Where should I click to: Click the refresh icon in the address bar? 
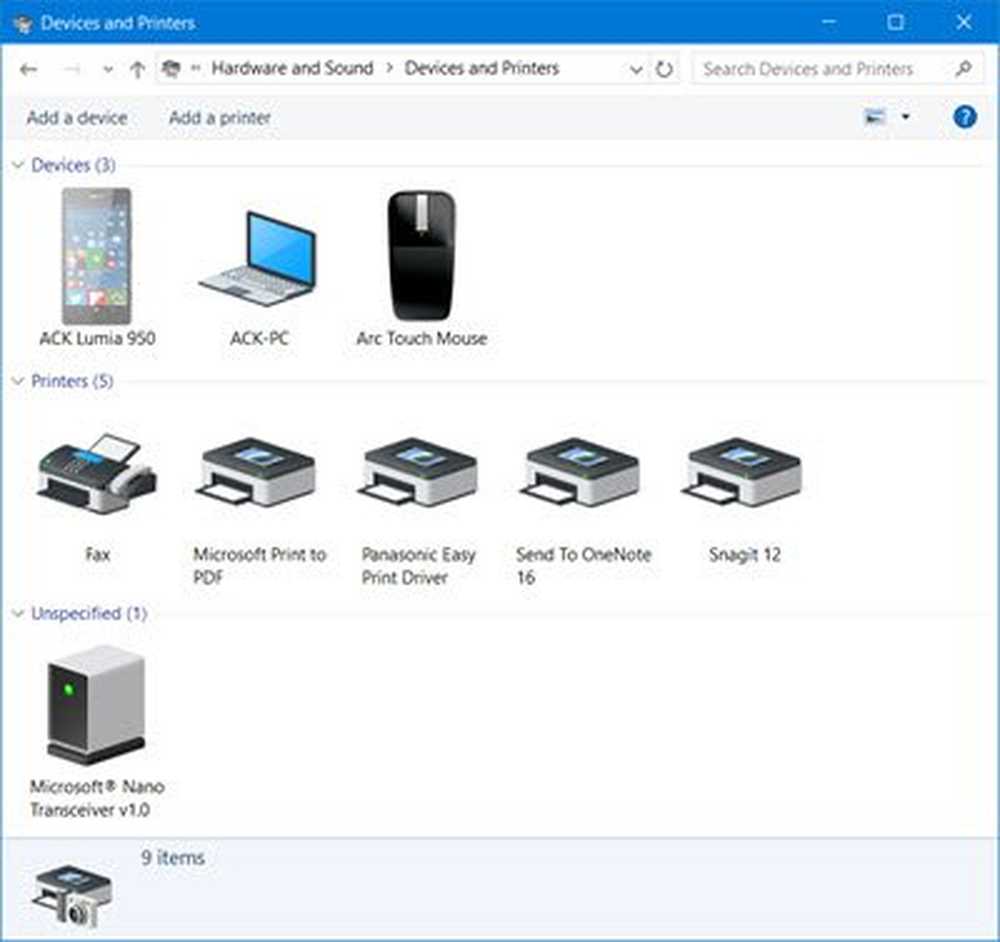coord(664,69)
